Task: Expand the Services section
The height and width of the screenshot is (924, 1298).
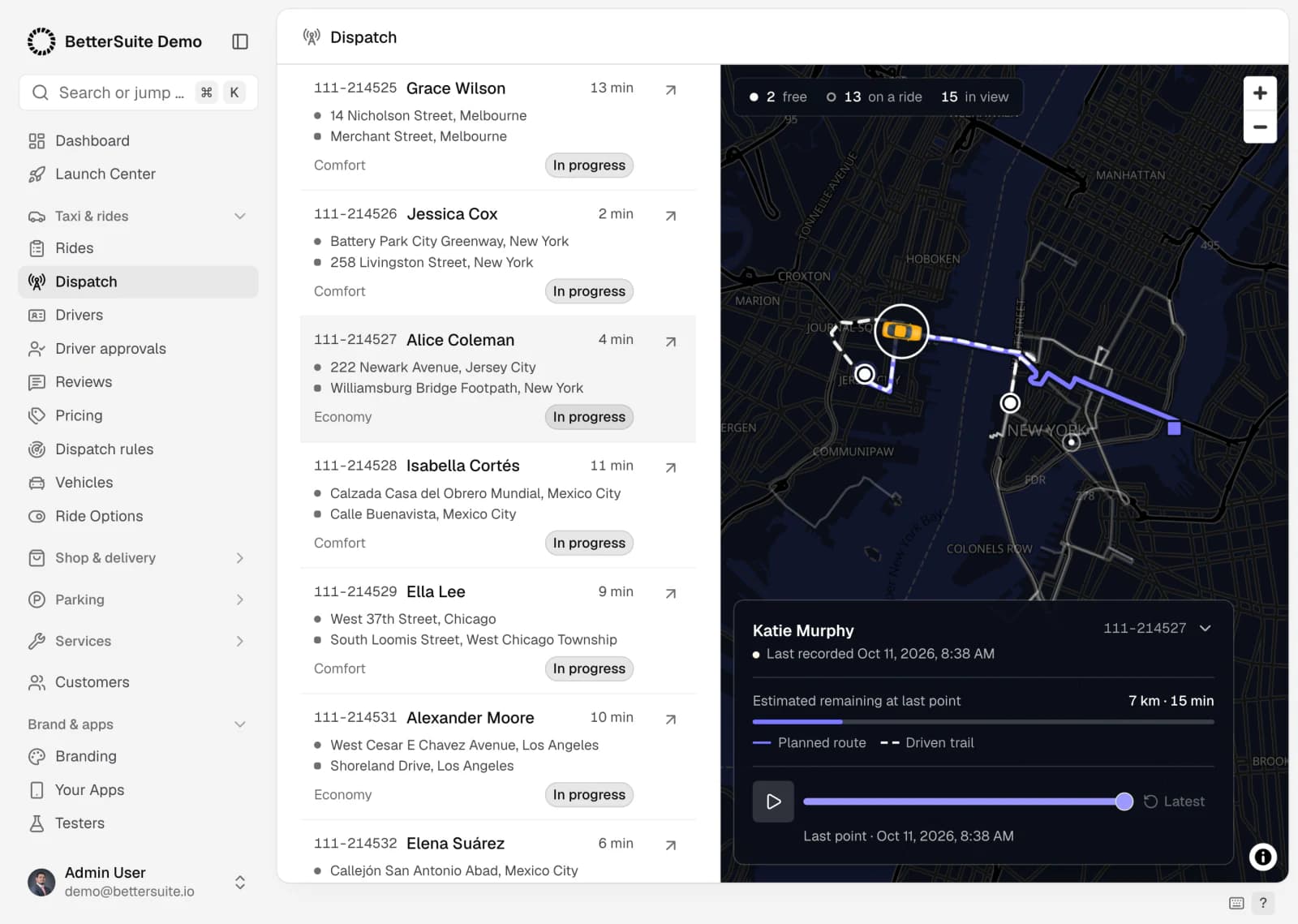Action: (240, 641)
